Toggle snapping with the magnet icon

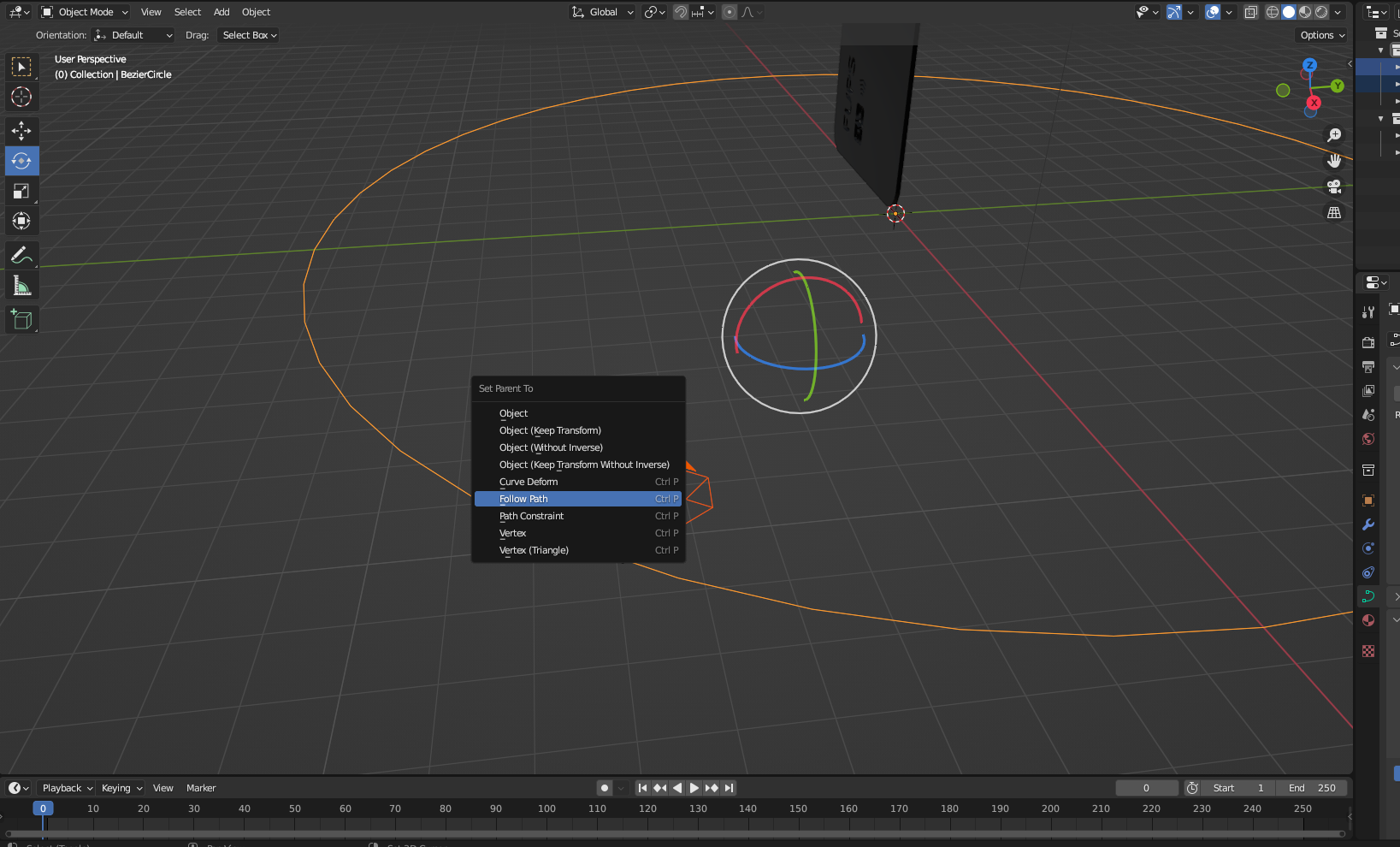tap(681, 12)
